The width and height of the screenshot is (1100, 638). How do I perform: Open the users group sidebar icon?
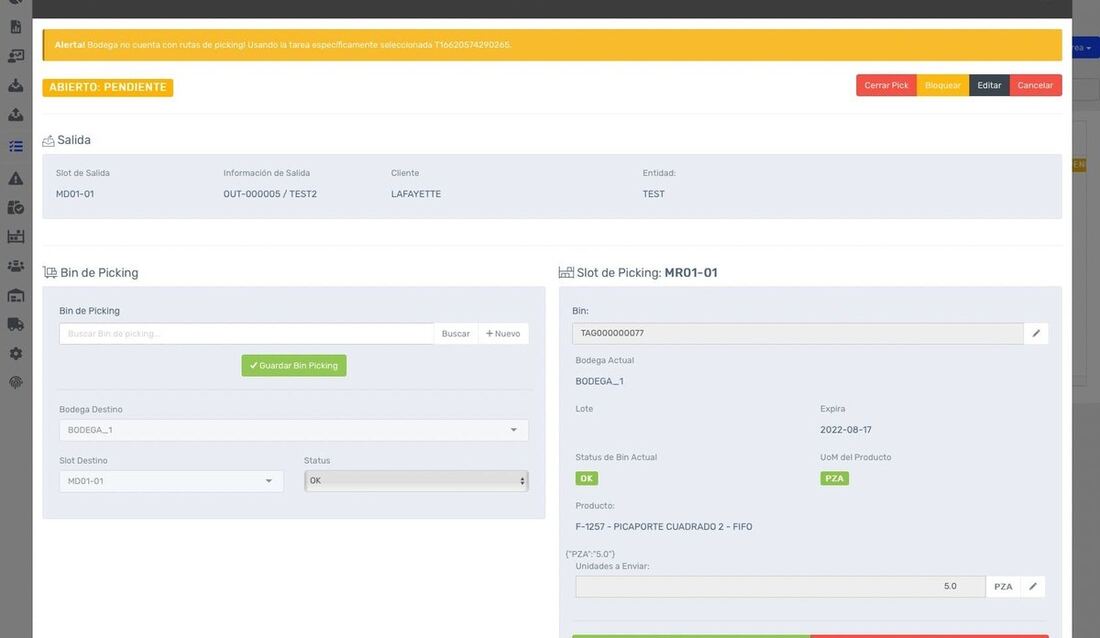tap(15, 266)
